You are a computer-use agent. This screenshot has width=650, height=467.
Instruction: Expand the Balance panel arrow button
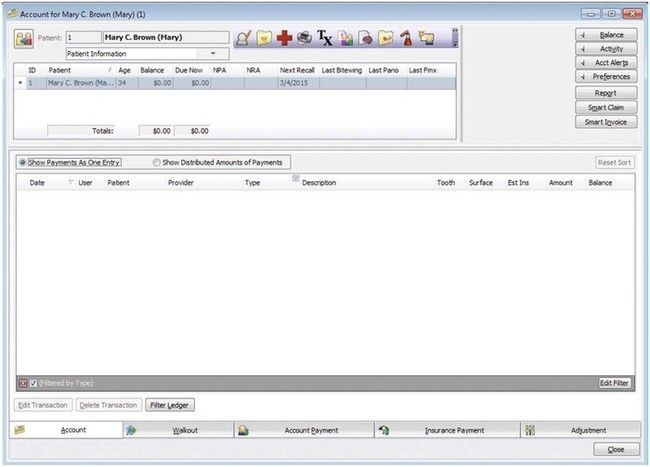582,34
